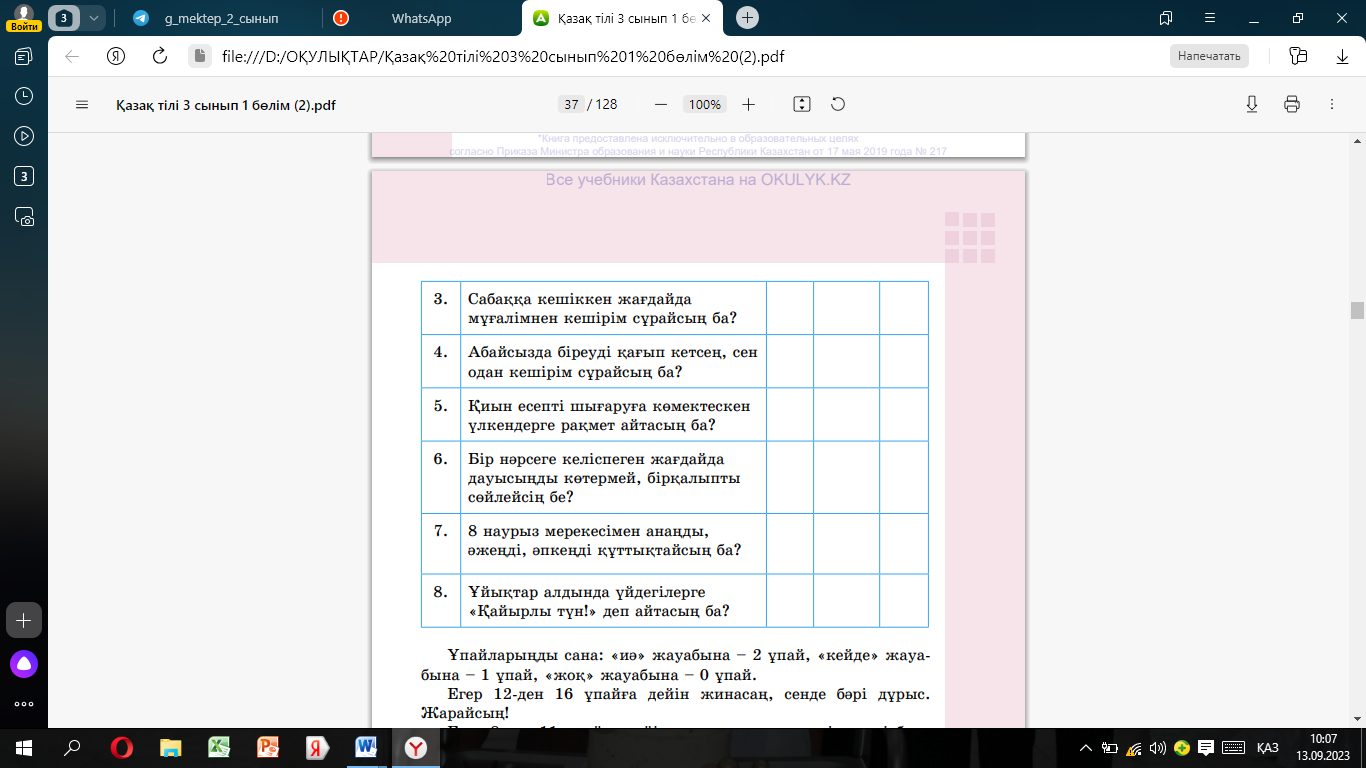Viewport: 1366px width, 768px height.
Task: Open PowerPoint from the taskbar
Action: (x=268, y=748)
